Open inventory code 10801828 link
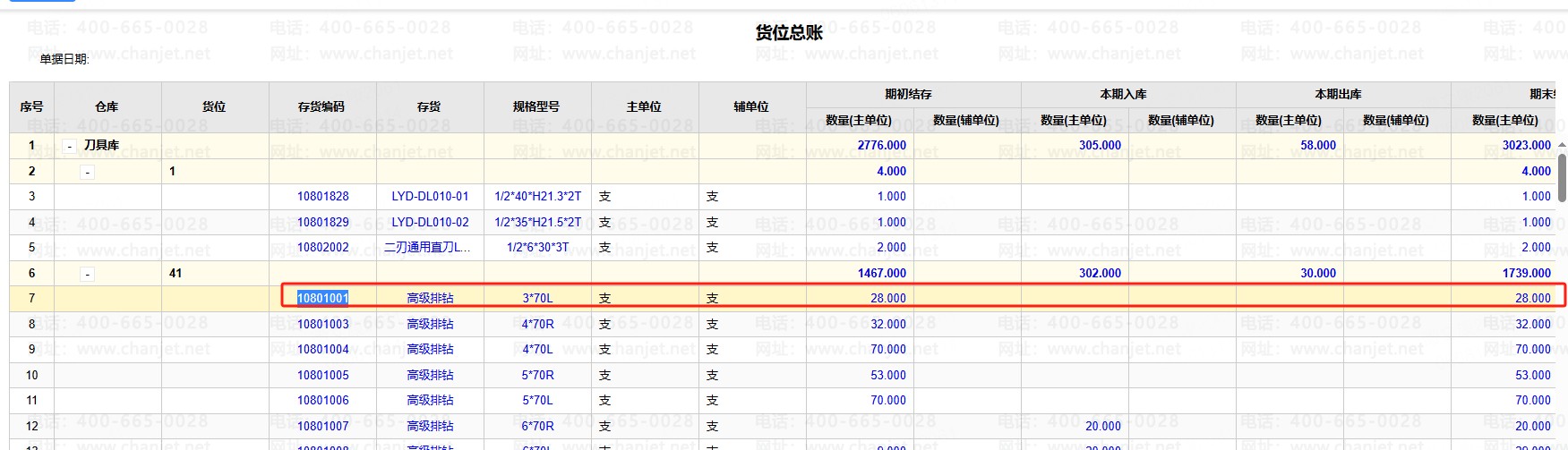The image size is (1568, 450). pos(323,196)
